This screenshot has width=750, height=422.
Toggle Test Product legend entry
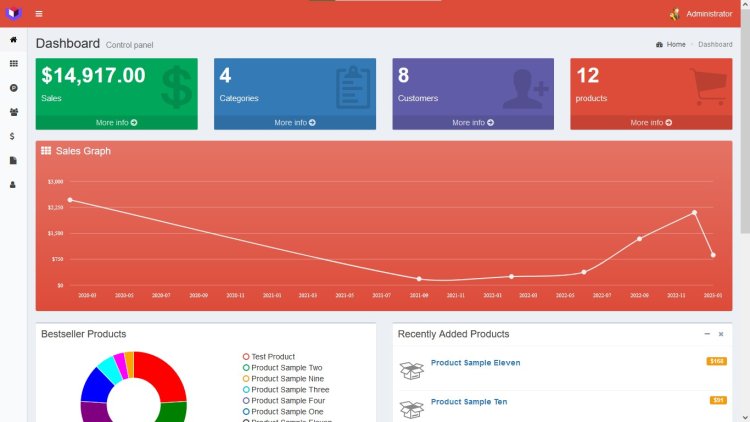point(268,356)
